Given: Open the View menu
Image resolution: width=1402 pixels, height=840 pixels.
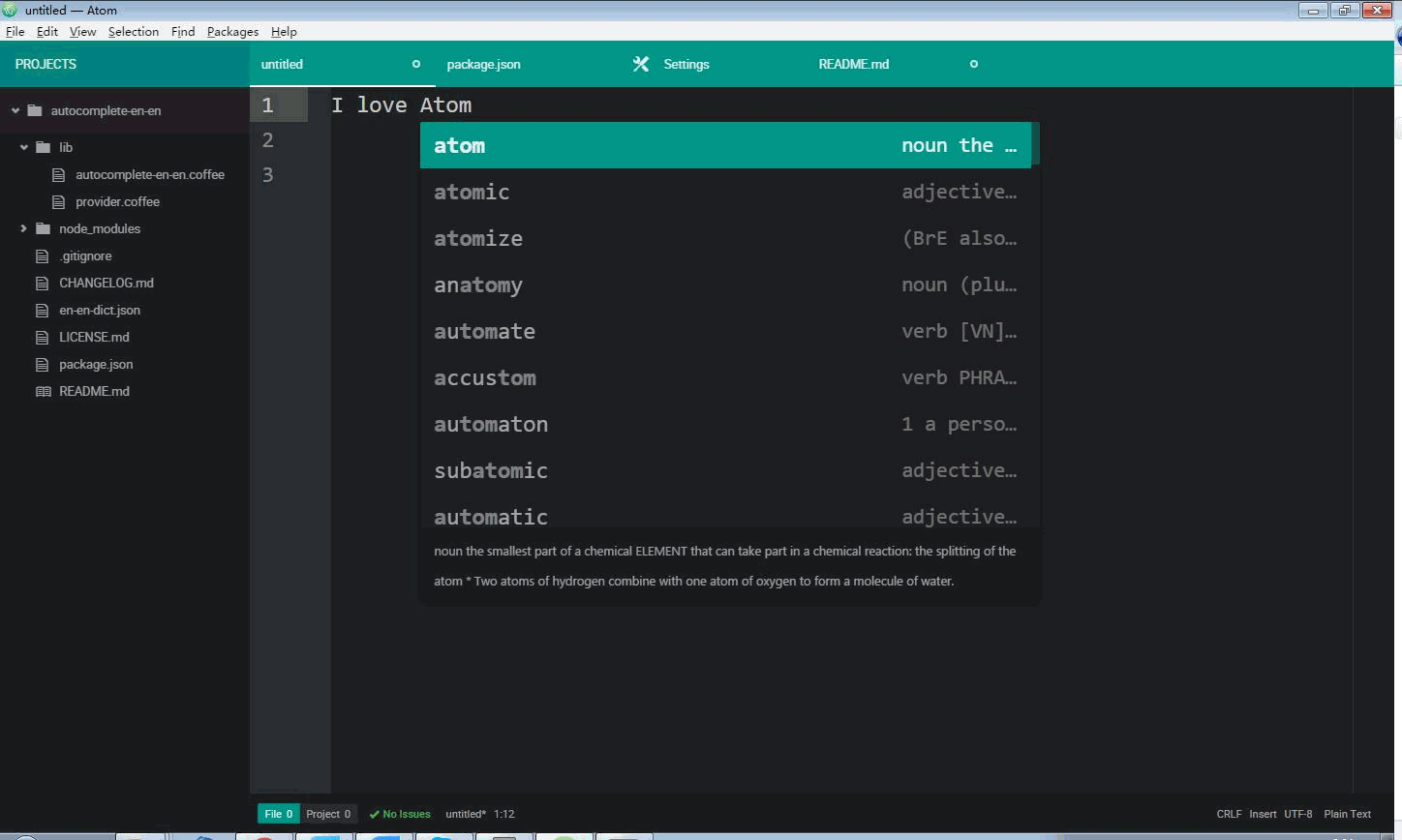Looking at the screenshot, I should (82, 31).
